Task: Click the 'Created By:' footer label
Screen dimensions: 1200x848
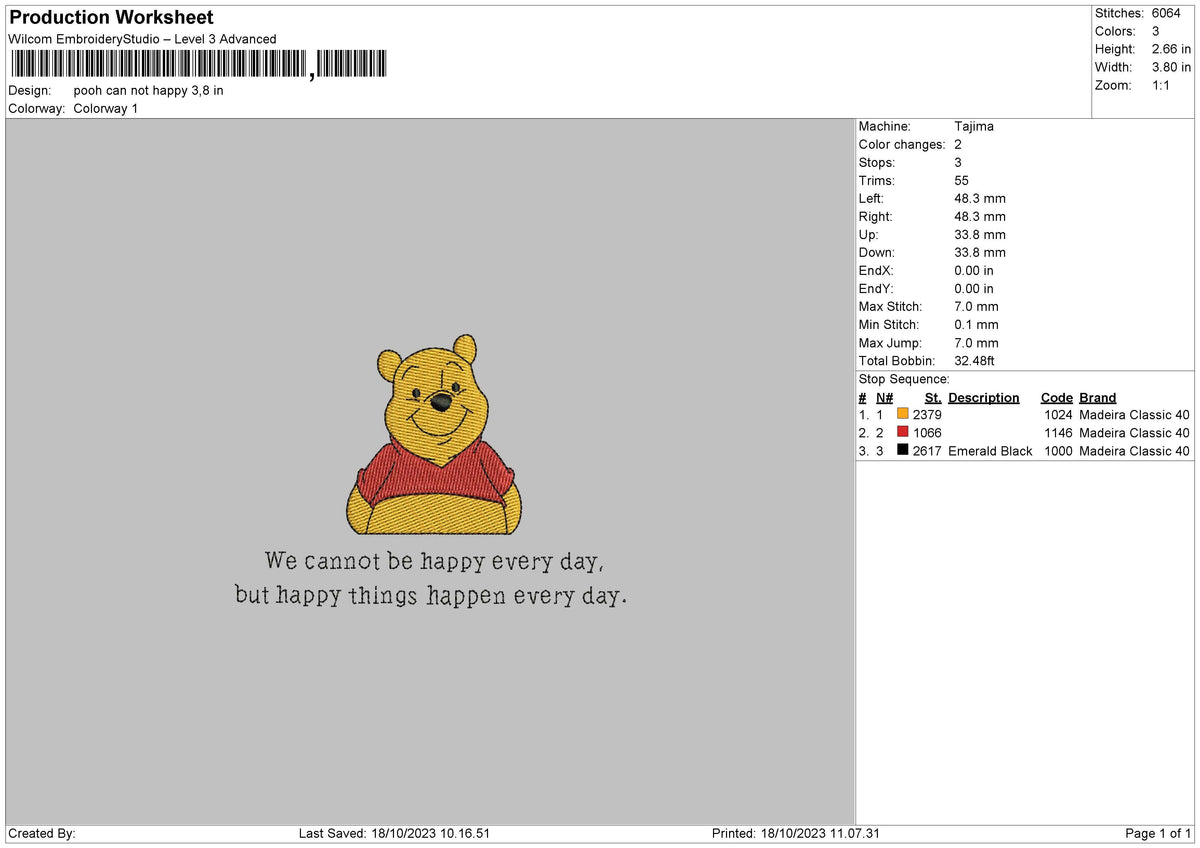Action: [x=42, y=833]
